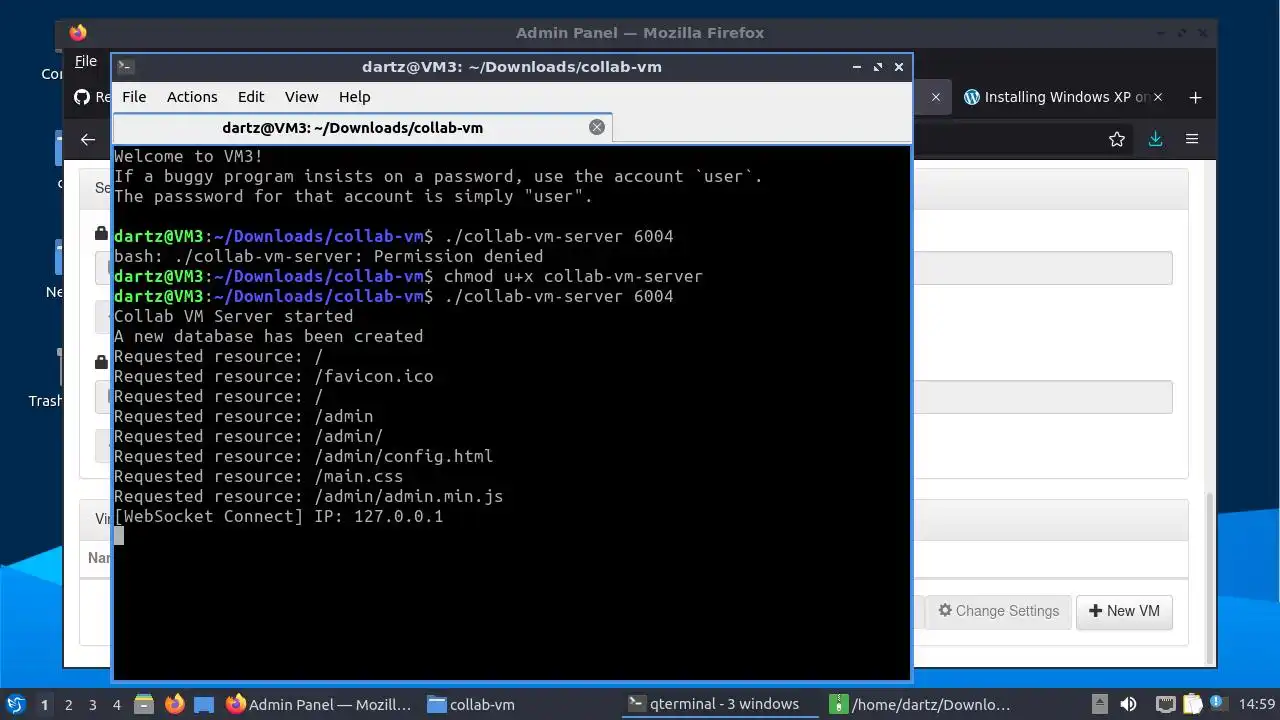Open the Edit menu in qterminal
Image resolution: width=1280 pixels, height=720 pixels.
(x=251, y=97)
